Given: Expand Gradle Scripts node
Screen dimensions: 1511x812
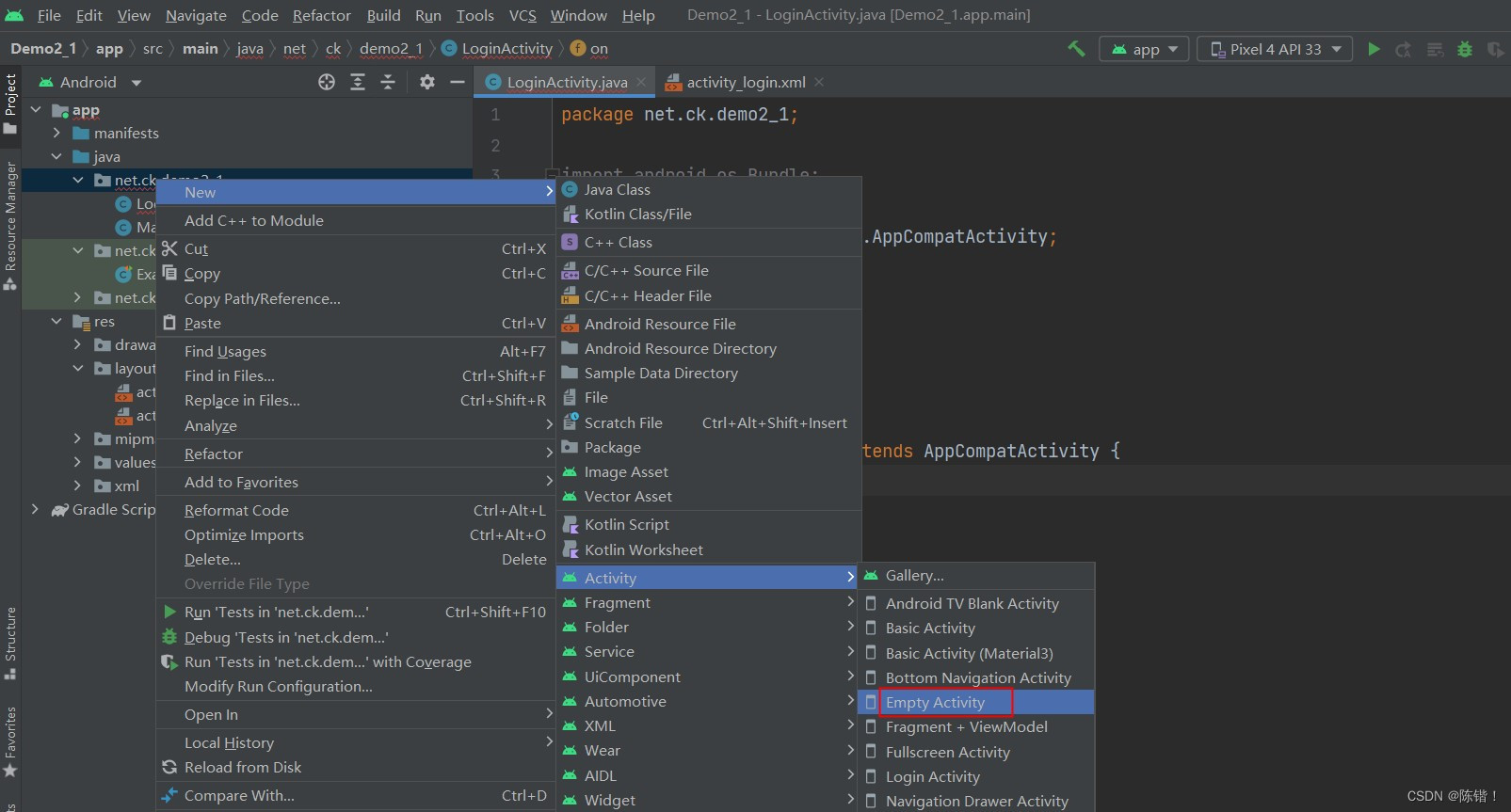Looking at the screenshot, I should [35, 509].
